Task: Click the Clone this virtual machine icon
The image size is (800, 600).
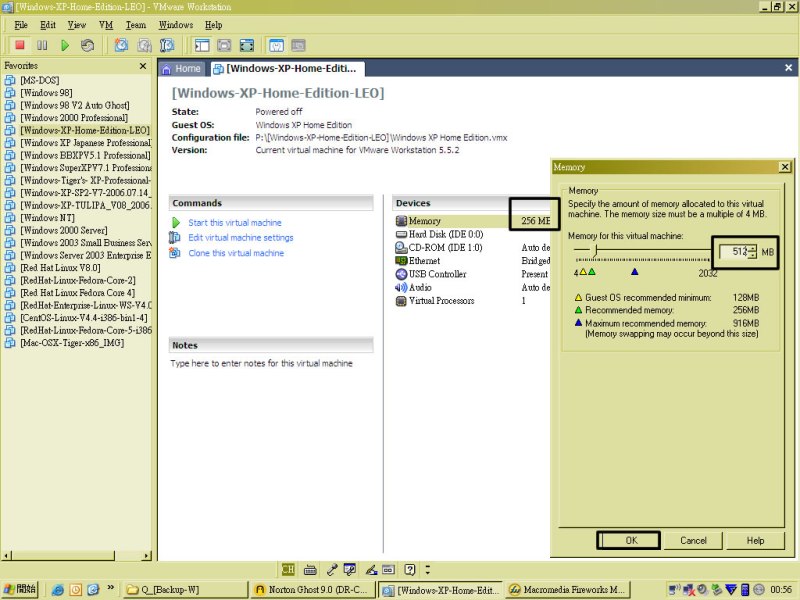Action: pyautogui.click(x=174, y=253)
